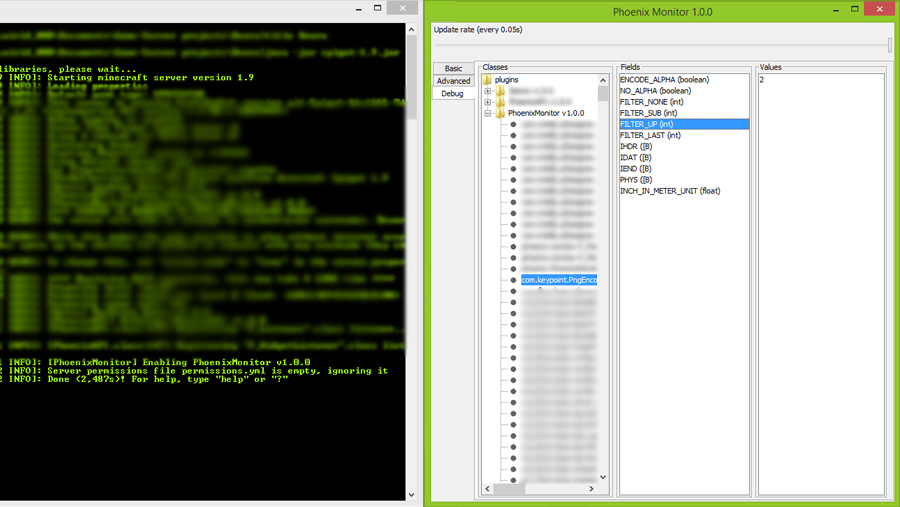Click the console window scroll down arrow
900x507 pixels.
412,495
